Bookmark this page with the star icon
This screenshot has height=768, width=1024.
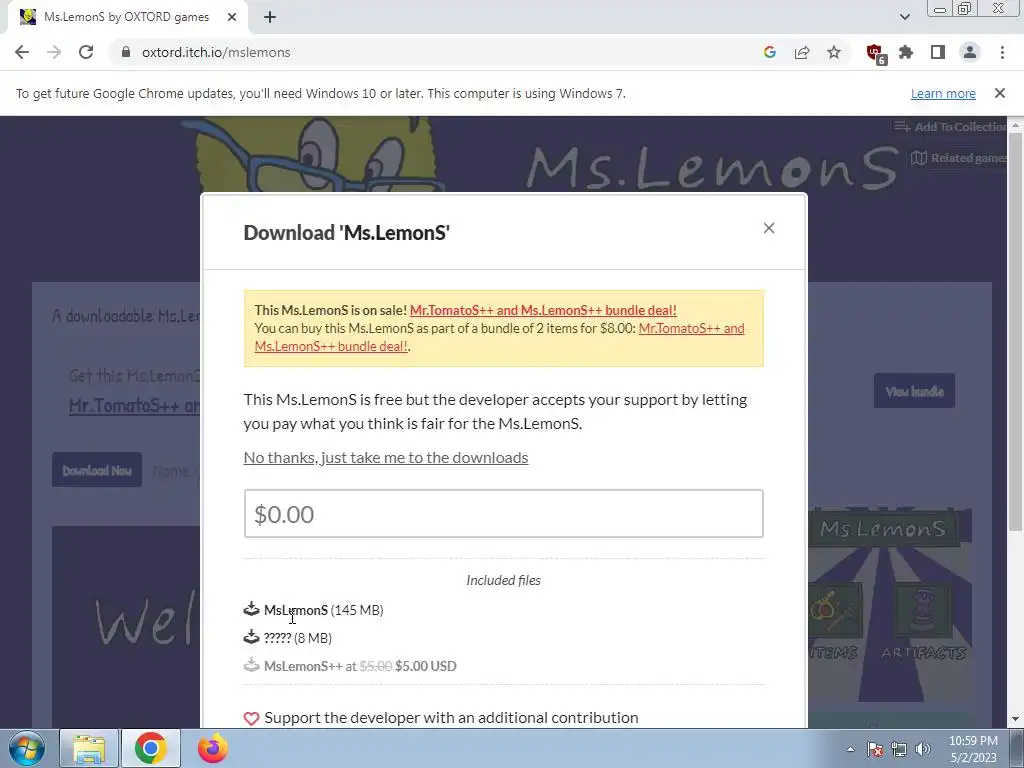(x=834, y=52)
